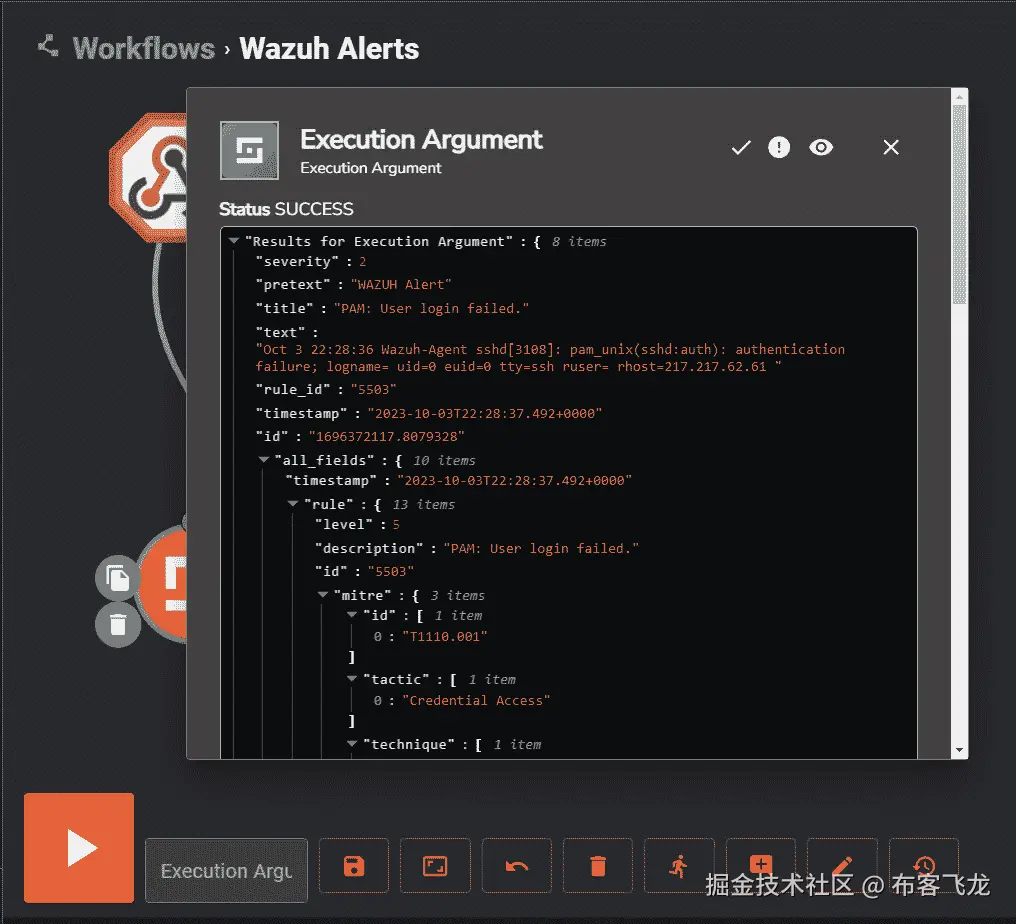Close the Execution Argument dialog
The height and width of the screenshot is (924, 1016).
[891, 147]
